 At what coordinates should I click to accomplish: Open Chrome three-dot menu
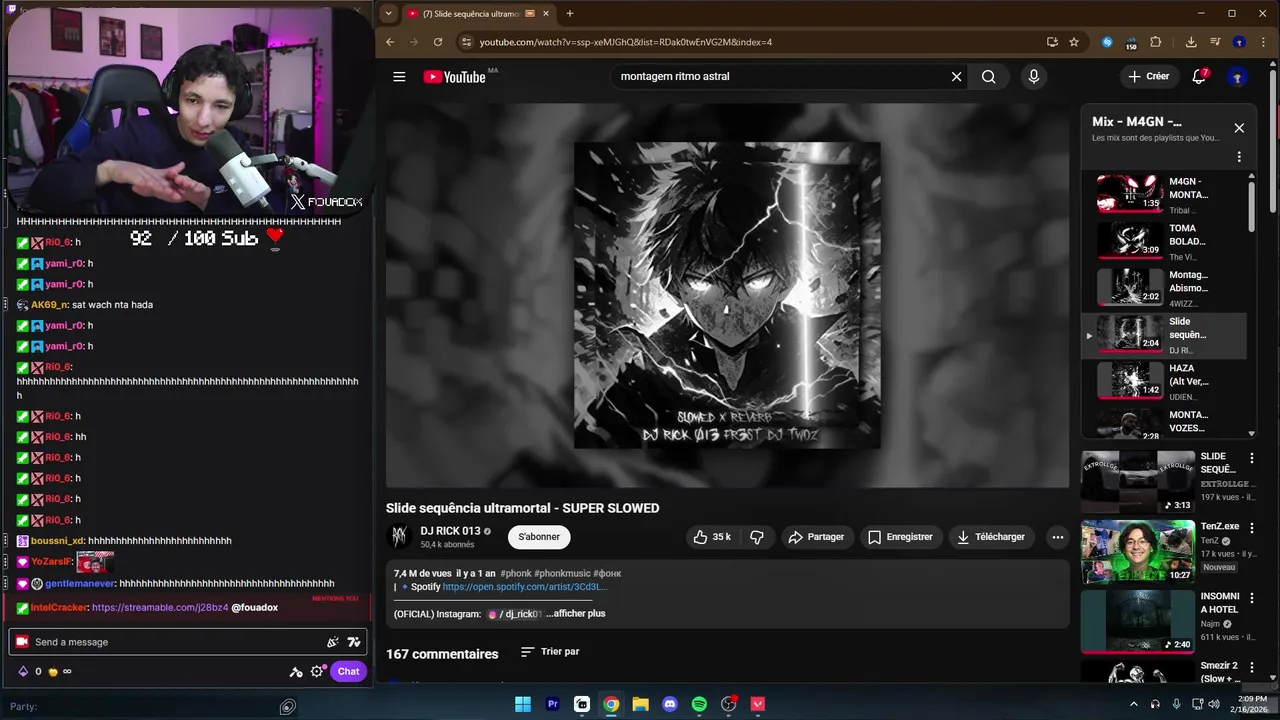pyautogui.click(x=1264, y=42)
